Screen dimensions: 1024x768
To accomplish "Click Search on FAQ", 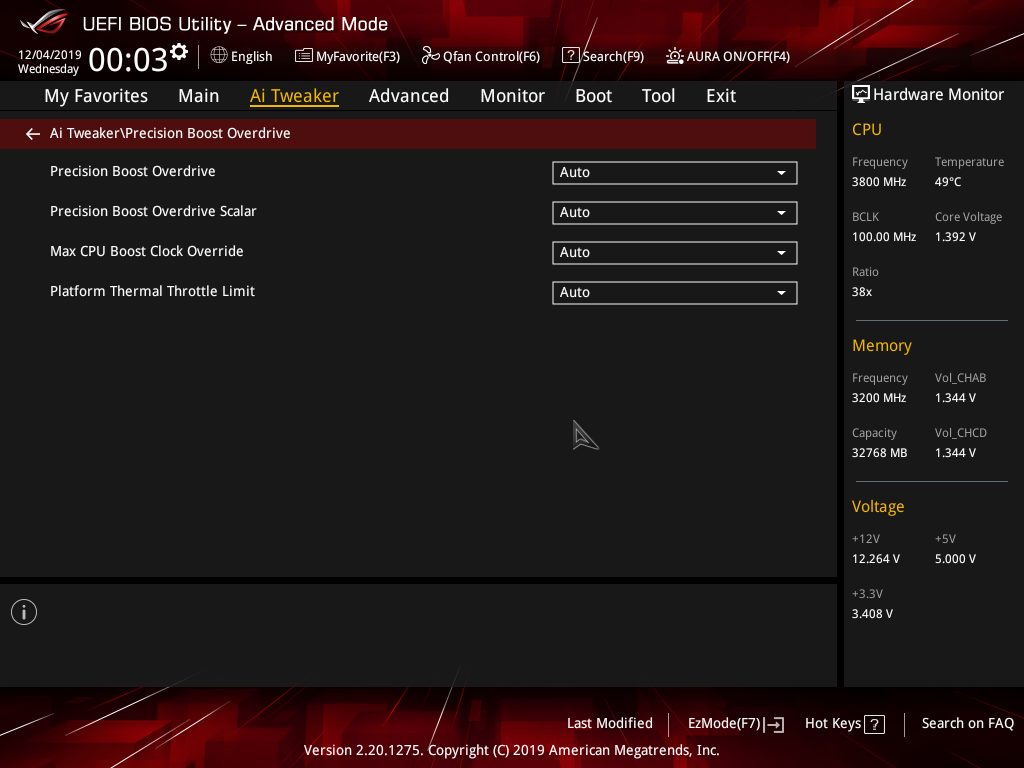I will 968,724.
